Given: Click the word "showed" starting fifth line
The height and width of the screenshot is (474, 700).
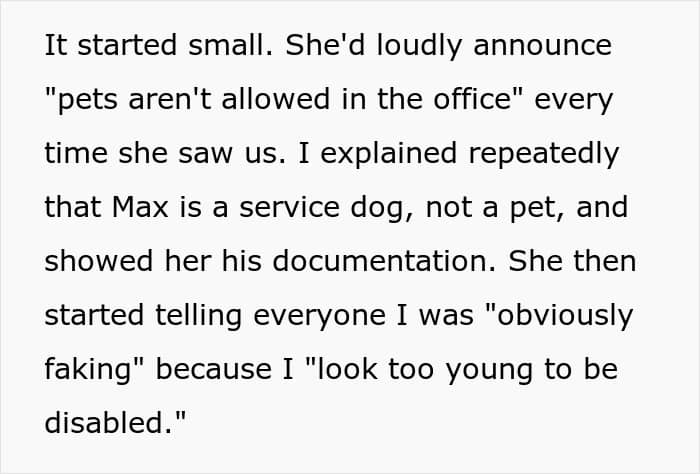Looking at the screenshot, I should [99, 261].
